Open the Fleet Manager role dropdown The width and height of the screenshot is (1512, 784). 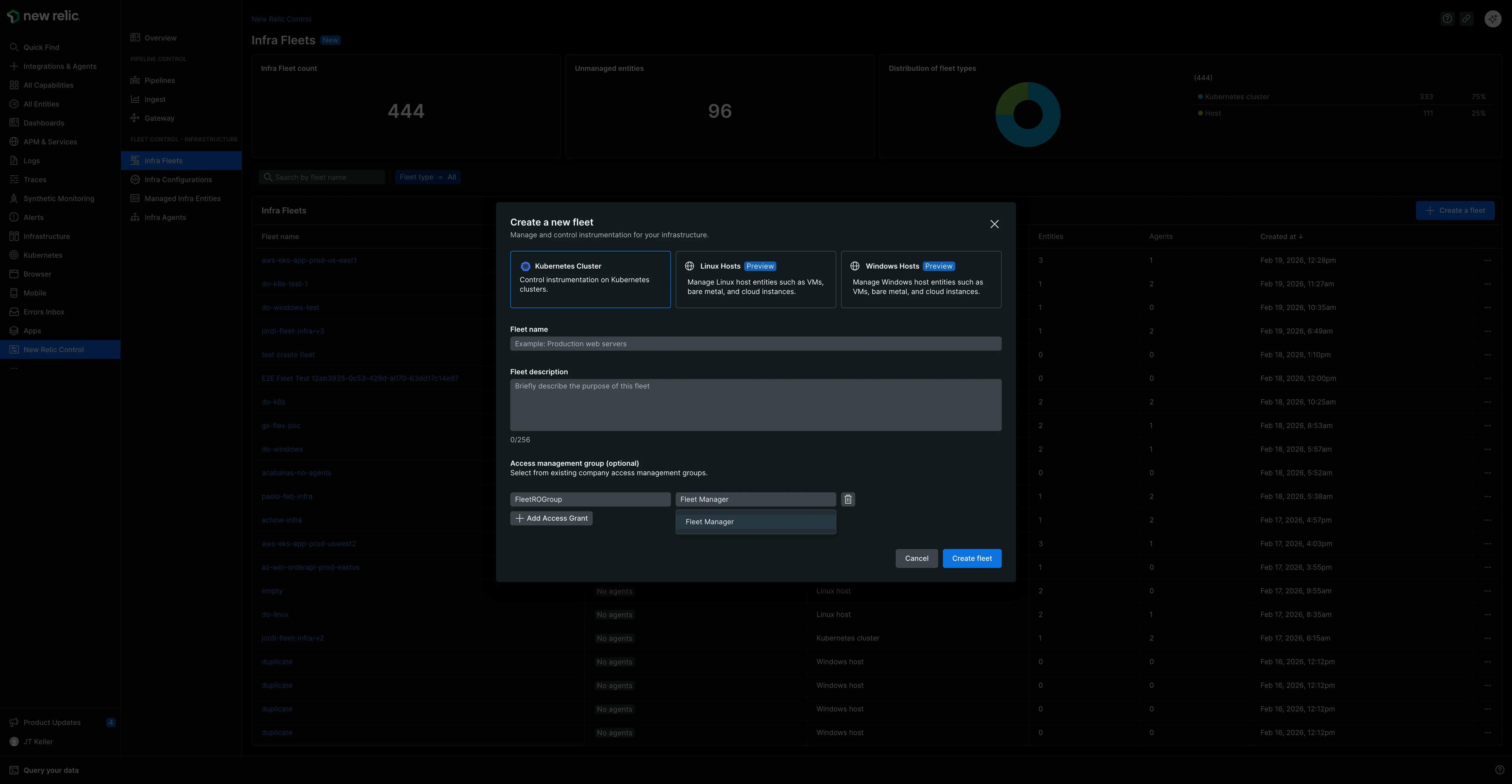click(x=755, y=499)
